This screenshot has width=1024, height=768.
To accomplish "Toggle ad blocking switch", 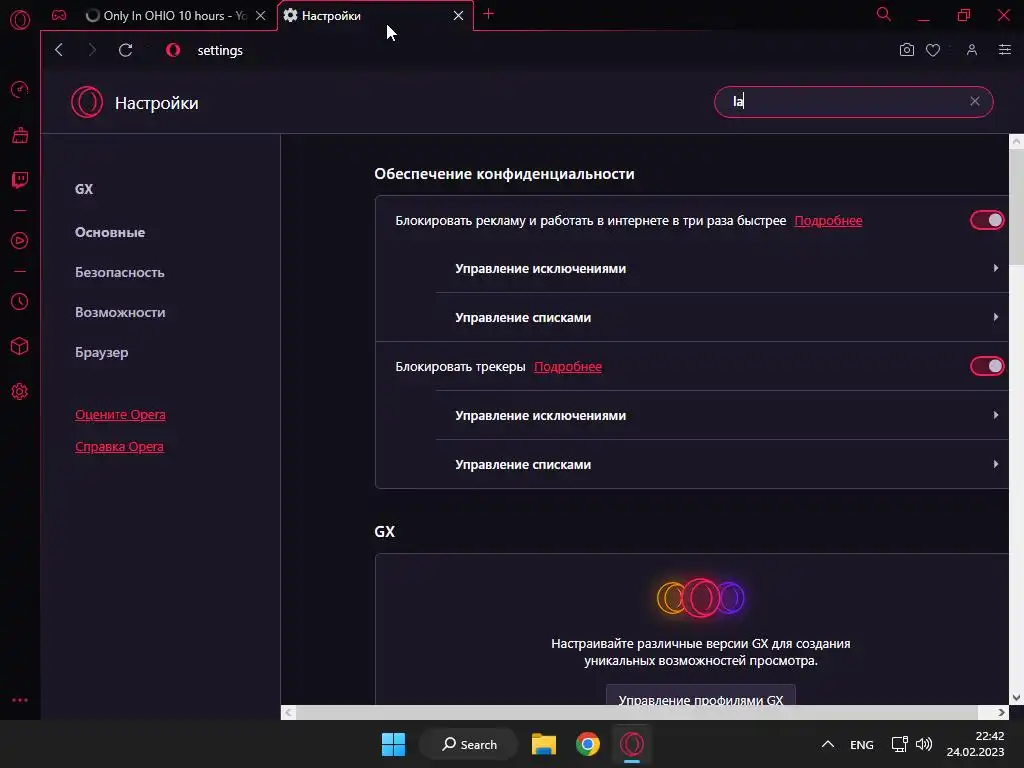I will 987,221.
